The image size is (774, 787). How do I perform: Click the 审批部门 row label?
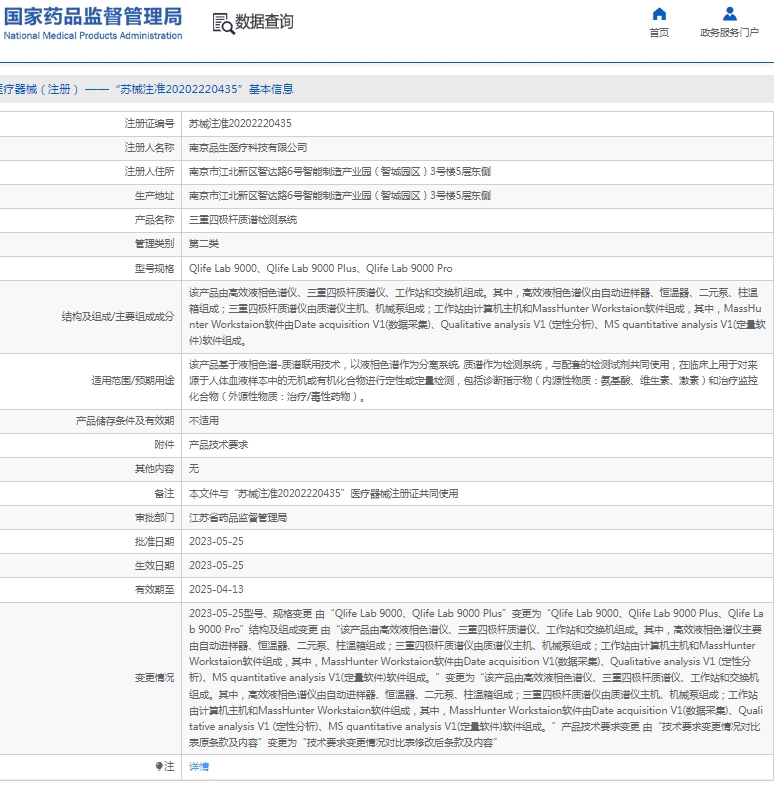point(155,517)
